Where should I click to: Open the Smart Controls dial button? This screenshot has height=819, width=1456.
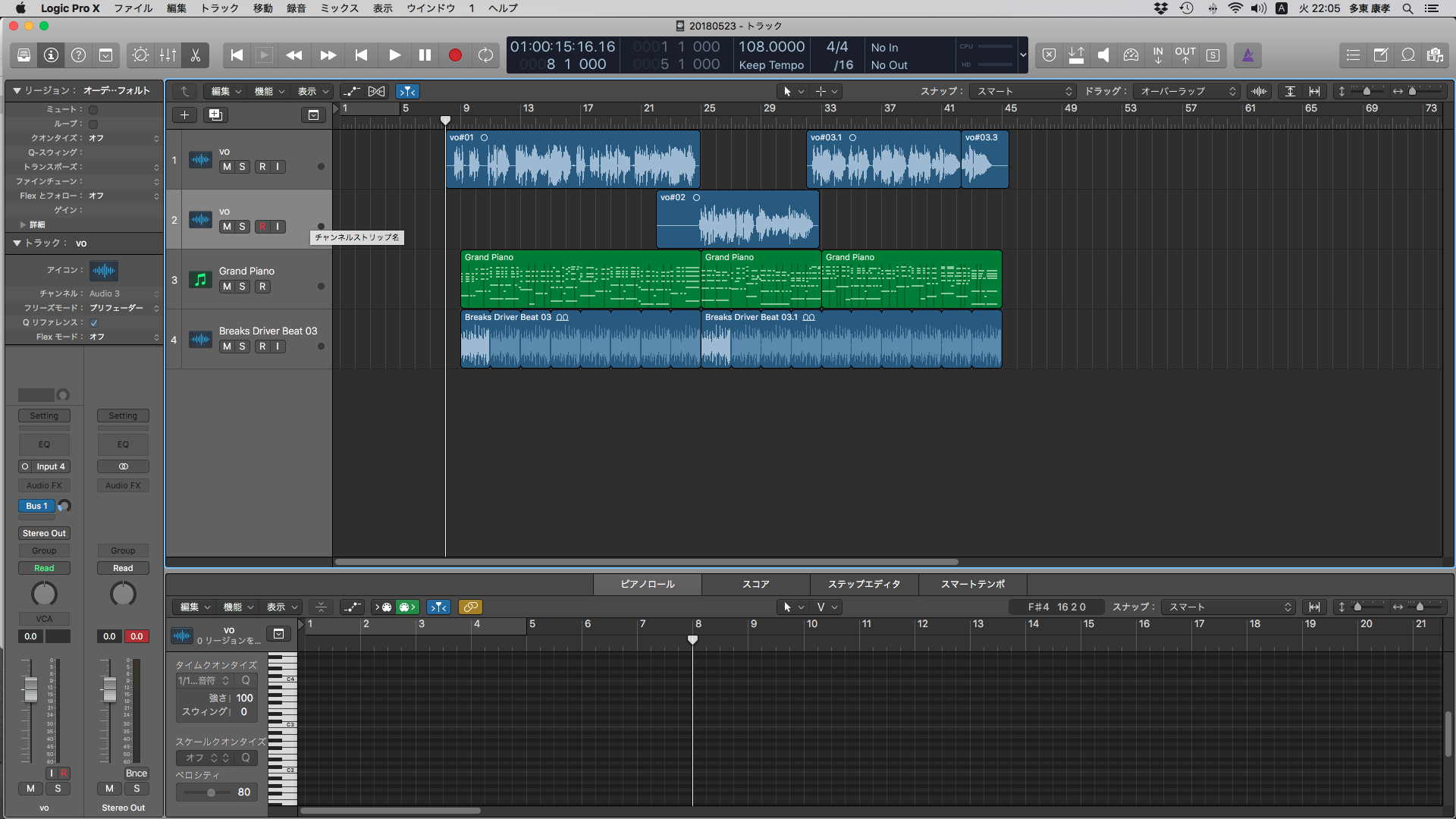pos(140,55)
